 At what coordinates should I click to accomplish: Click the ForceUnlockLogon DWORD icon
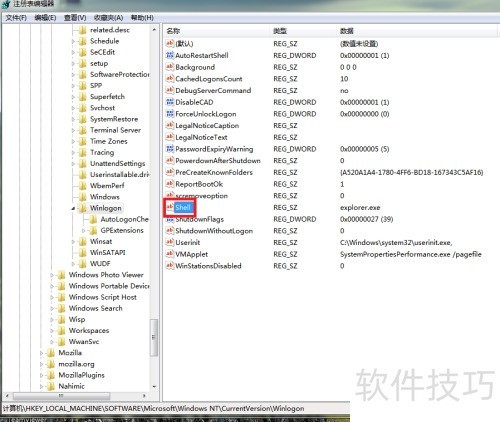click(170, 113)
